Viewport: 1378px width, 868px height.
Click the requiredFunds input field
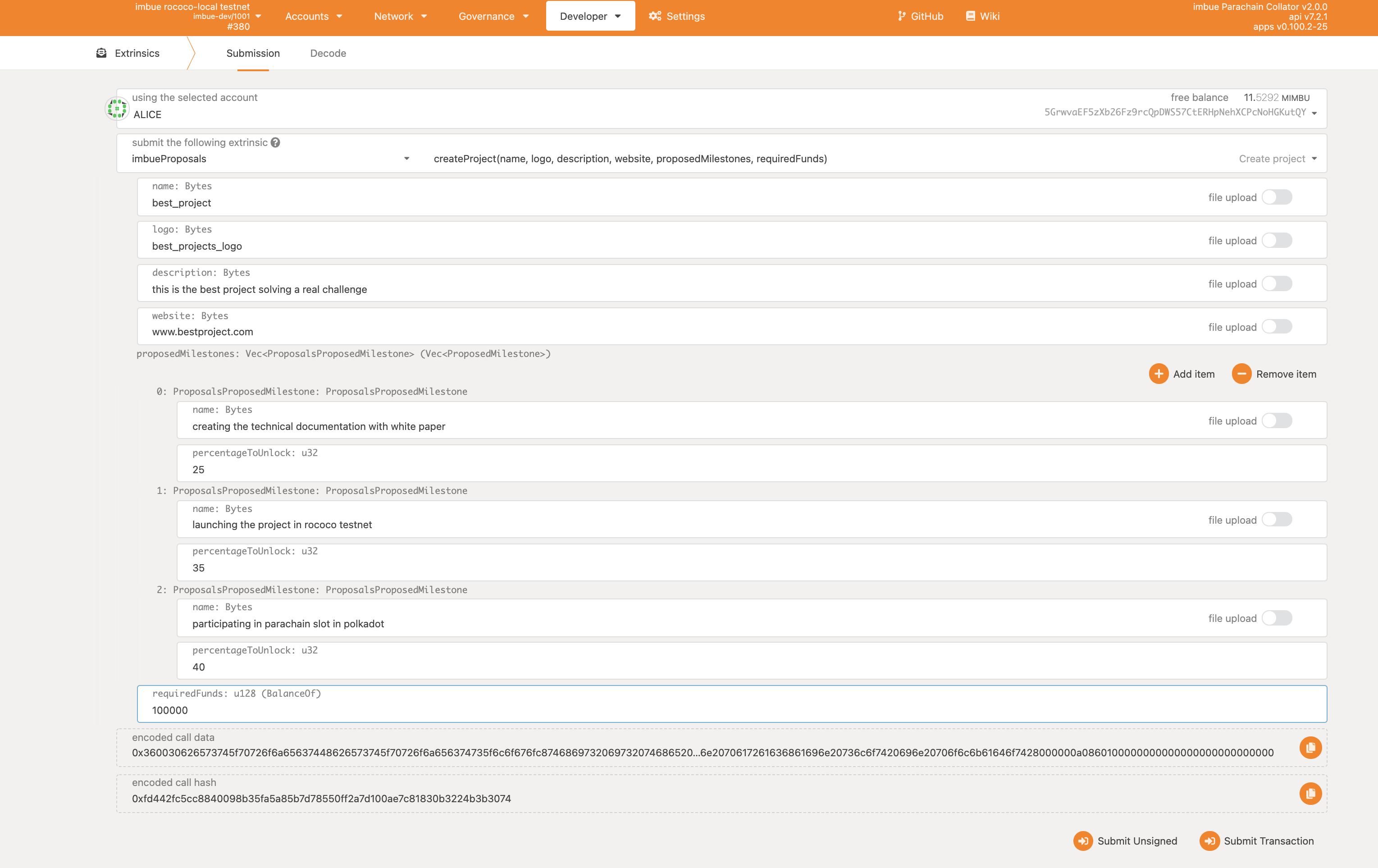click(x=731, y=710)
